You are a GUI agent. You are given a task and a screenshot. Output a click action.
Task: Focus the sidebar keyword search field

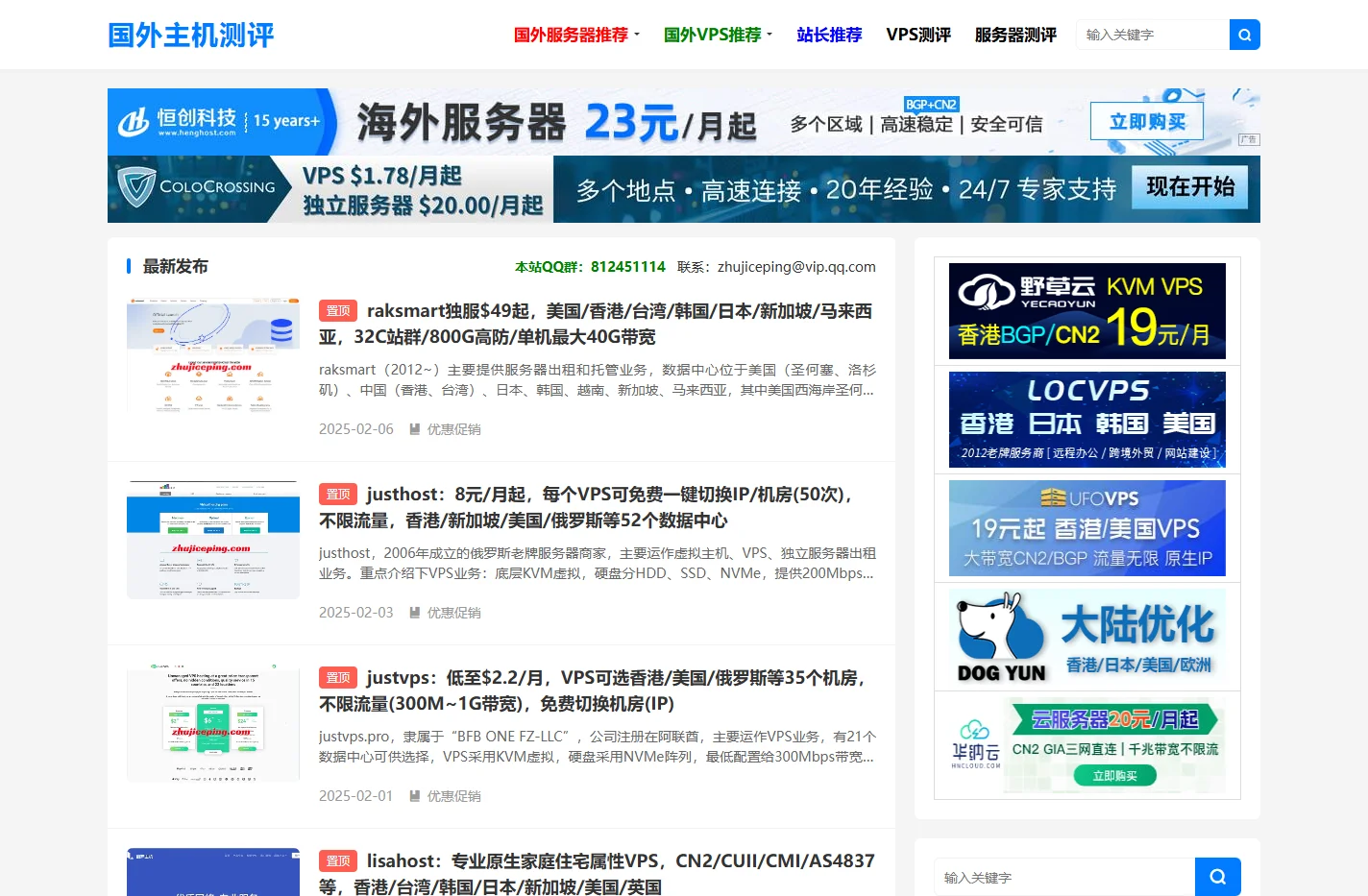point(1064,877)
